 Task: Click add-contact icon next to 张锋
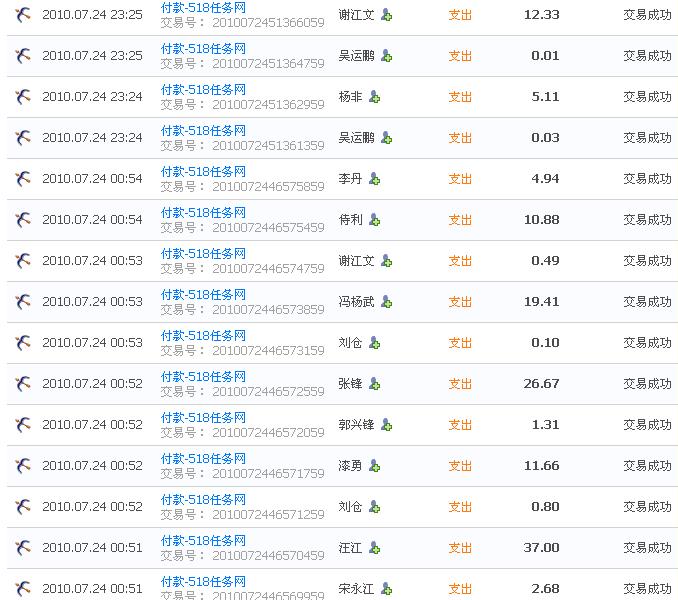pos(374,384)
